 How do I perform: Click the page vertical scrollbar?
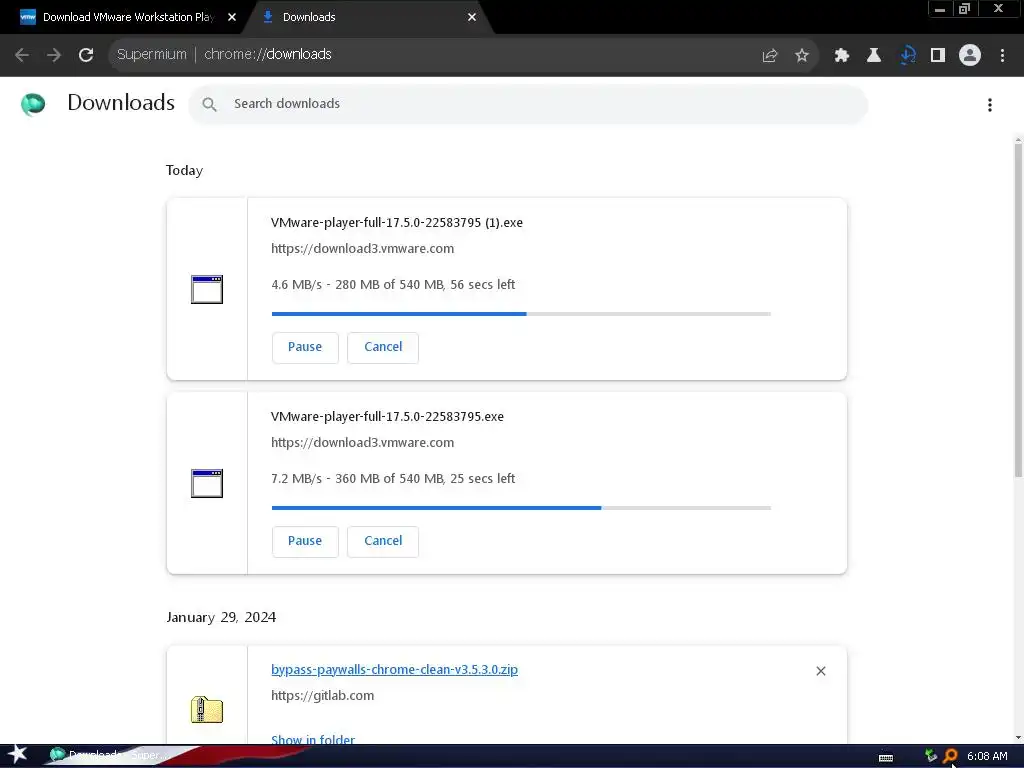click(x=1018, y=310)
